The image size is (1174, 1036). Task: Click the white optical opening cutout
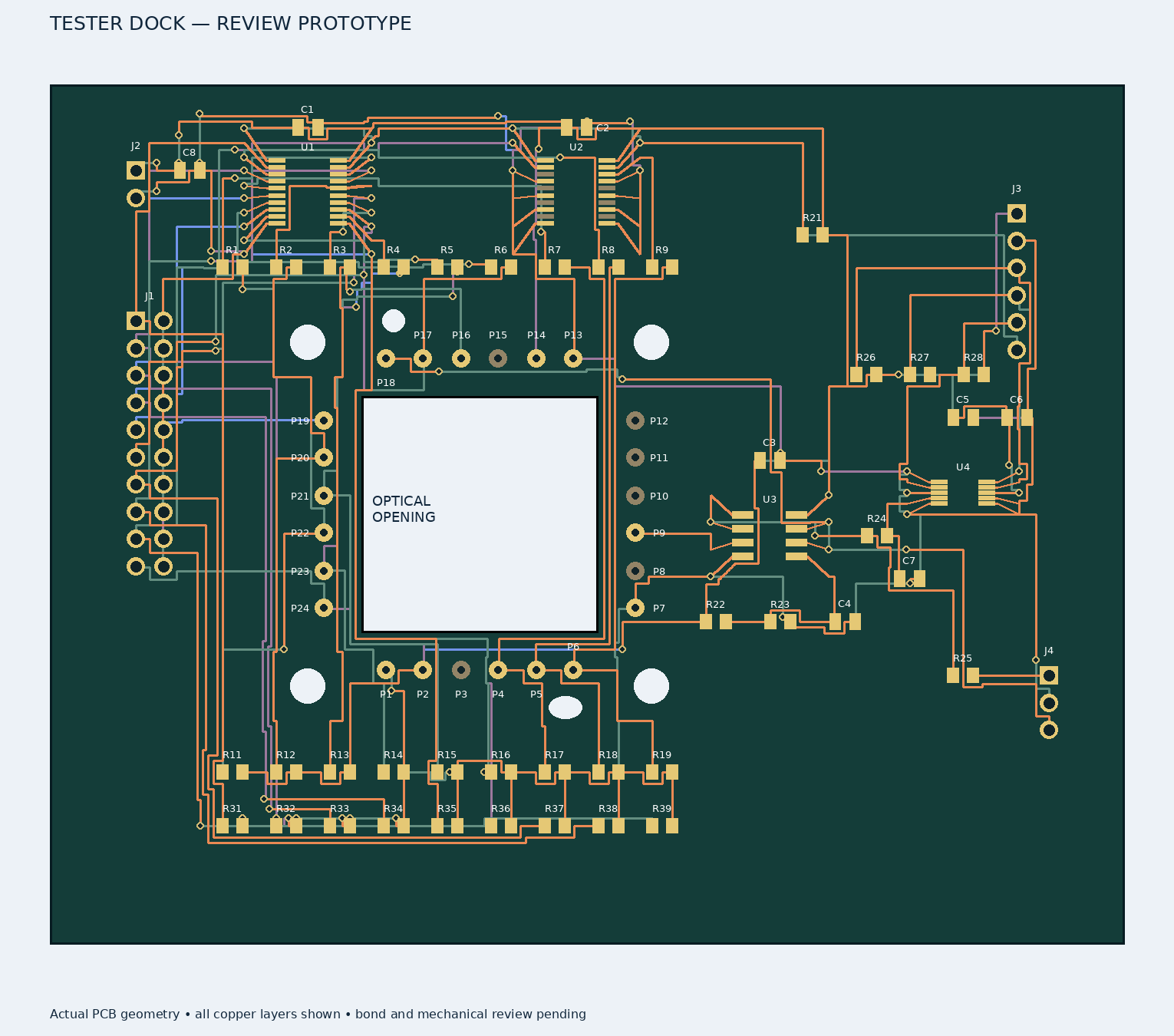(x=480, y=514)
